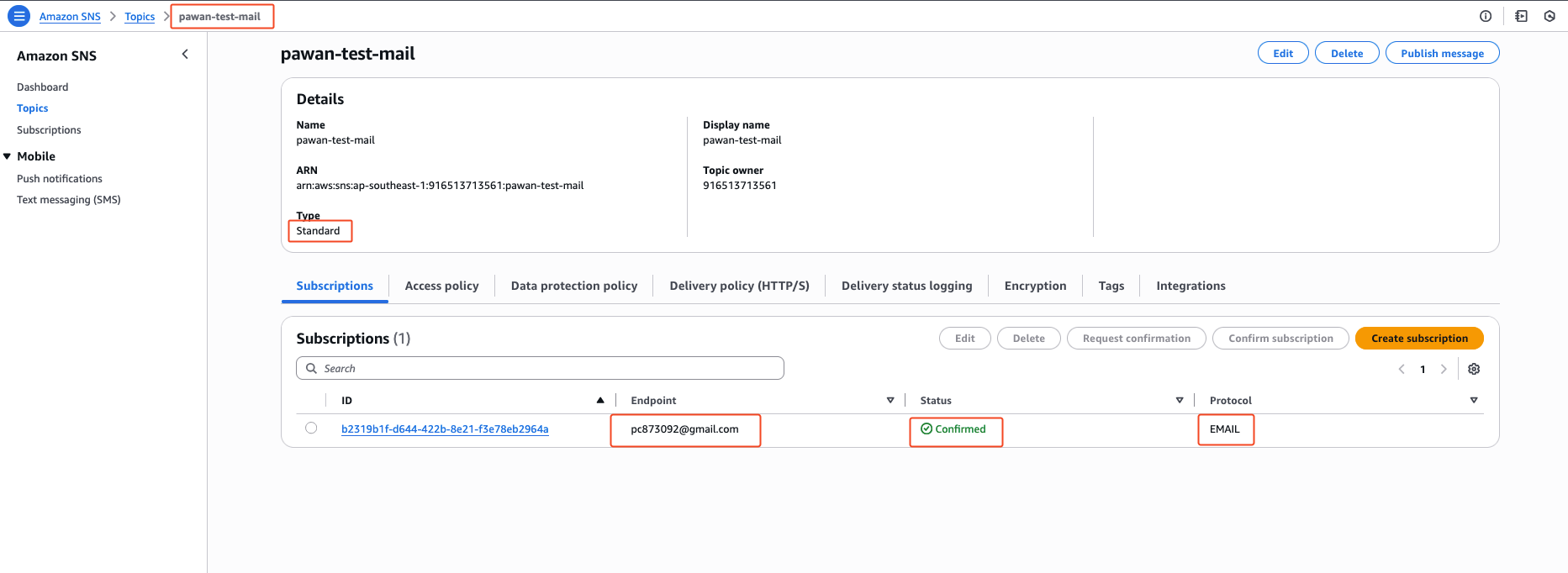Open Delivery policy (HTTP/S) tab
This screenshot has width=1568, height=573.
(740, 286)
